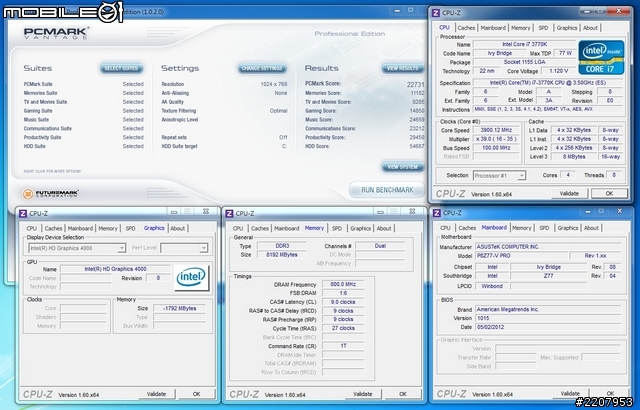
Task: Click the GPU Name field Intel(R) HD Graphics 4000
Action: (x=115, y=269)
